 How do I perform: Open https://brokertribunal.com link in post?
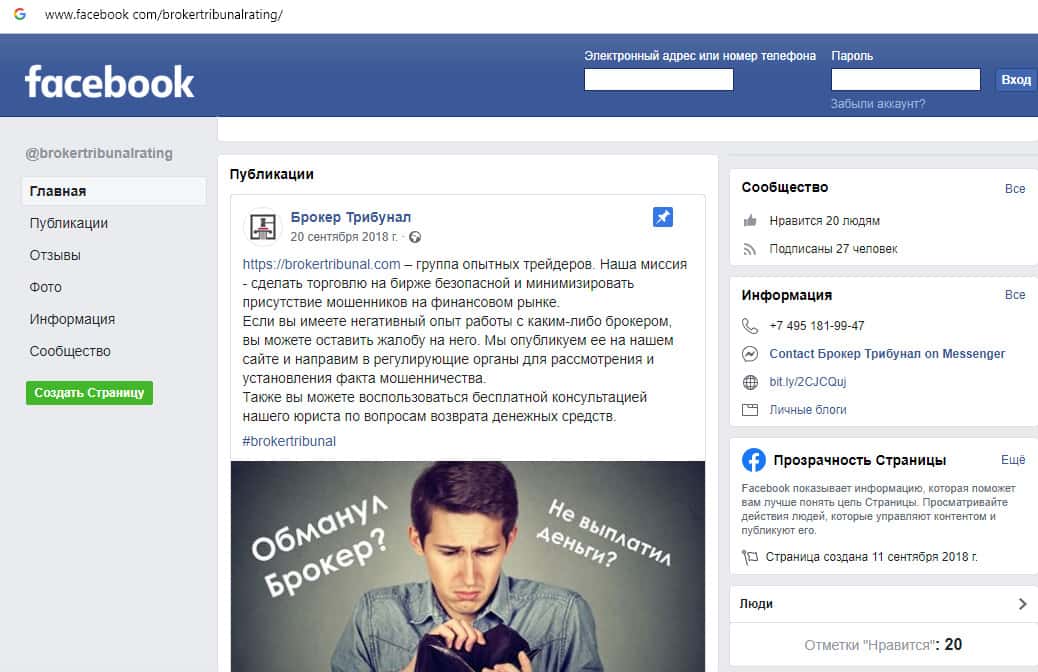coord(321,264)
